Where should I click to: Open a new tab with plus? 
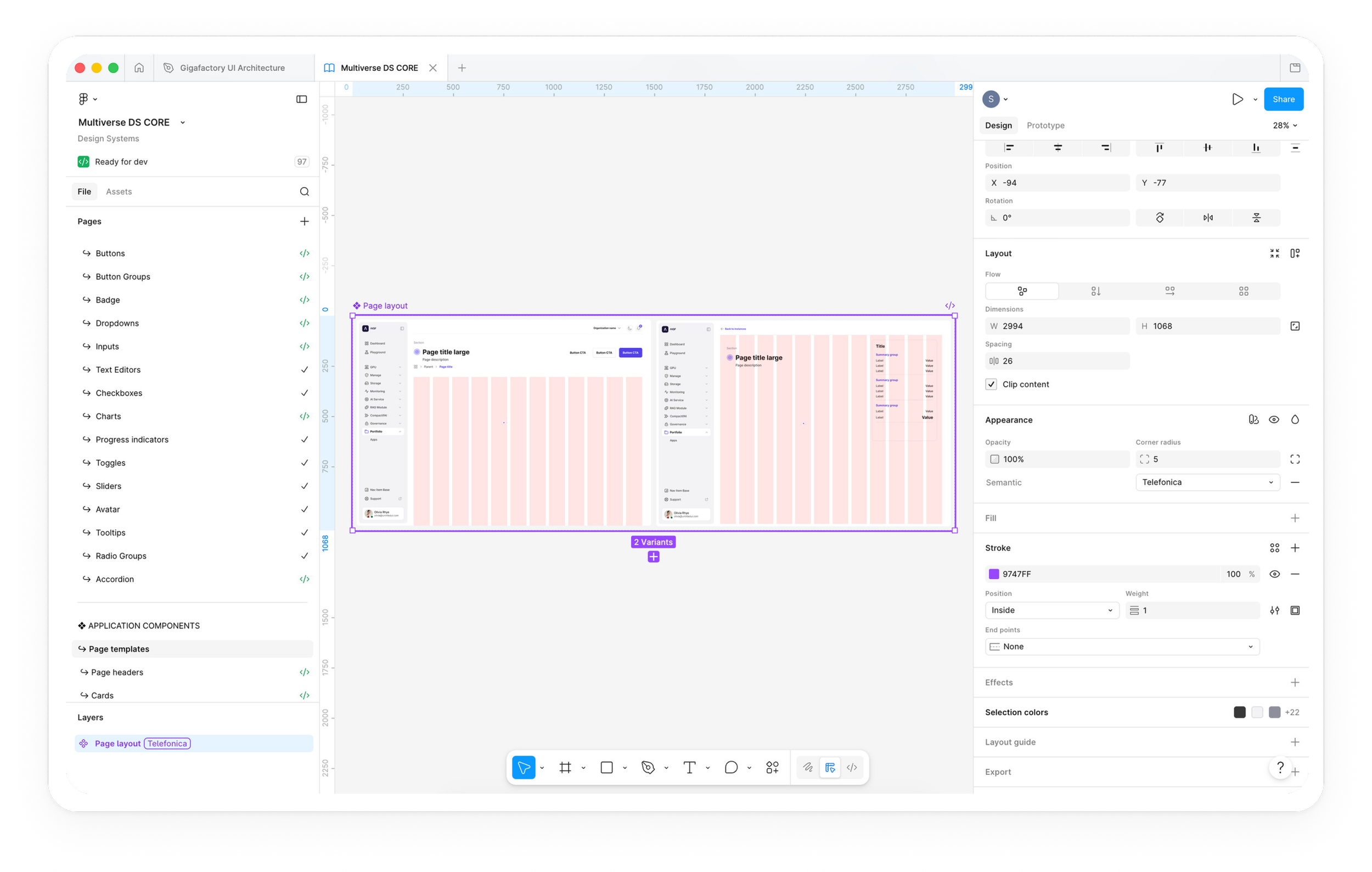coord(462,68)
